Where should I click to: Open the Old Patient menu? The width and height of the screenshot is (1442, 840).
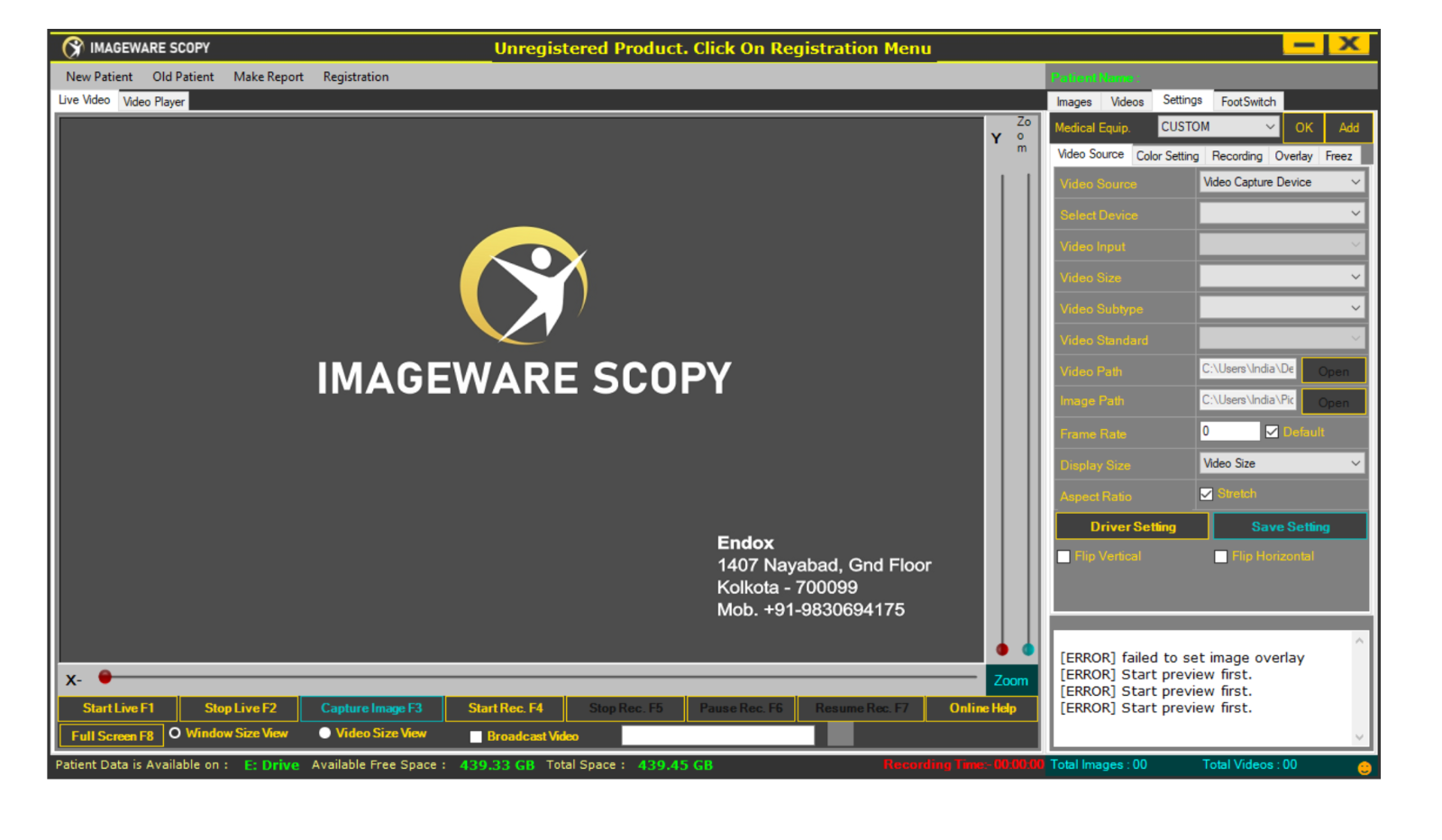click(x=183, y=77)
